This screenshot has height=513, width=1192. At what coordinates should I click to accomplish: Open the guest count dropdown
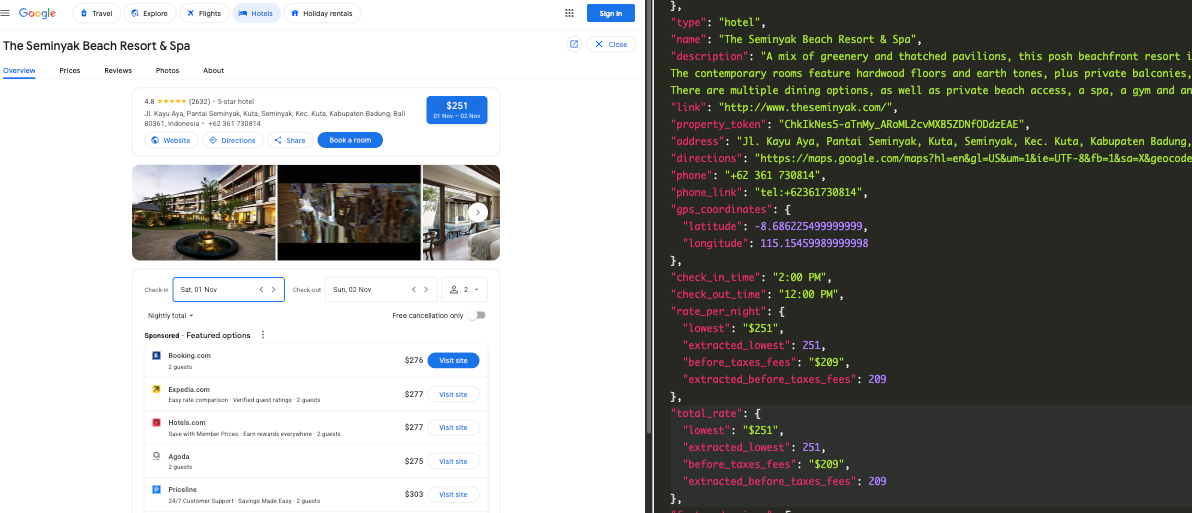coord(465,289)
